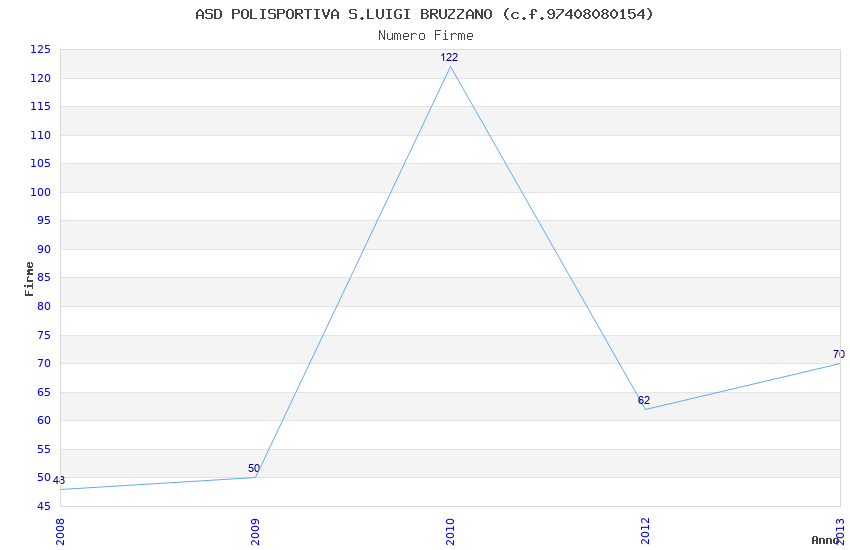
Task: Click the y-axis value 45
Action: coord(43,507)
